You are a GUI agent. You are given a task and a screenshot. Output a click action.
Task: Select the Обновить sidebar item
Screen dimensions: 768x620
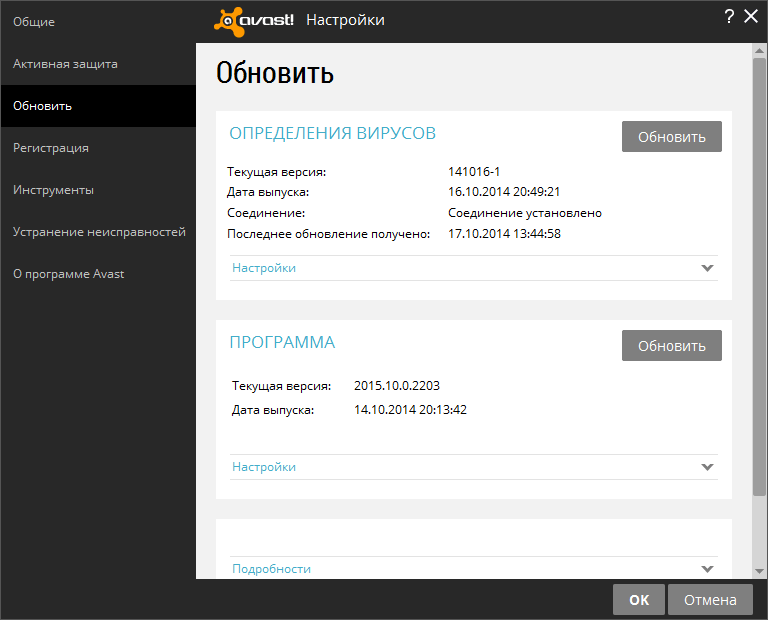(x=98, y=106)
